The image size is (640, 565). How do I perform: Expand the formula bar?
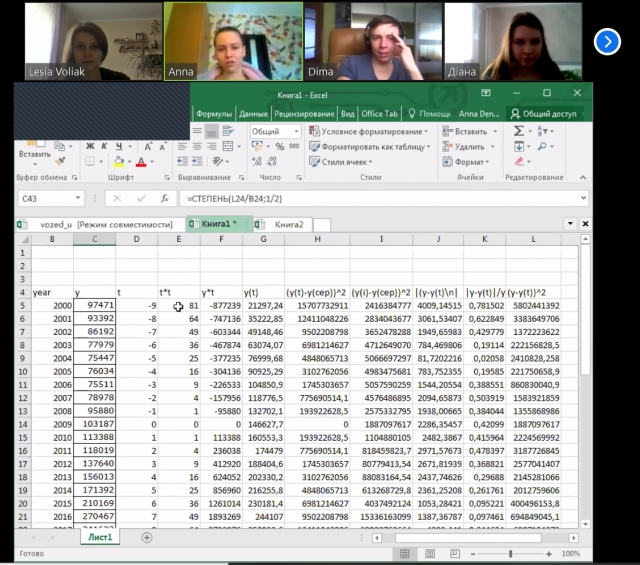[x=583, y=198]
